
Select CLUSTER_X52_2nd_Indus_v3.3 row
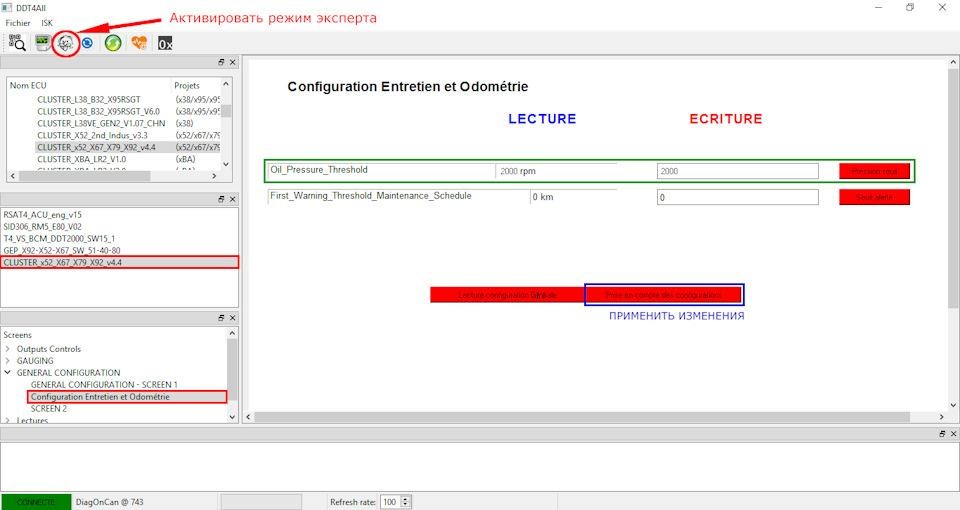(x=92, y=135)
